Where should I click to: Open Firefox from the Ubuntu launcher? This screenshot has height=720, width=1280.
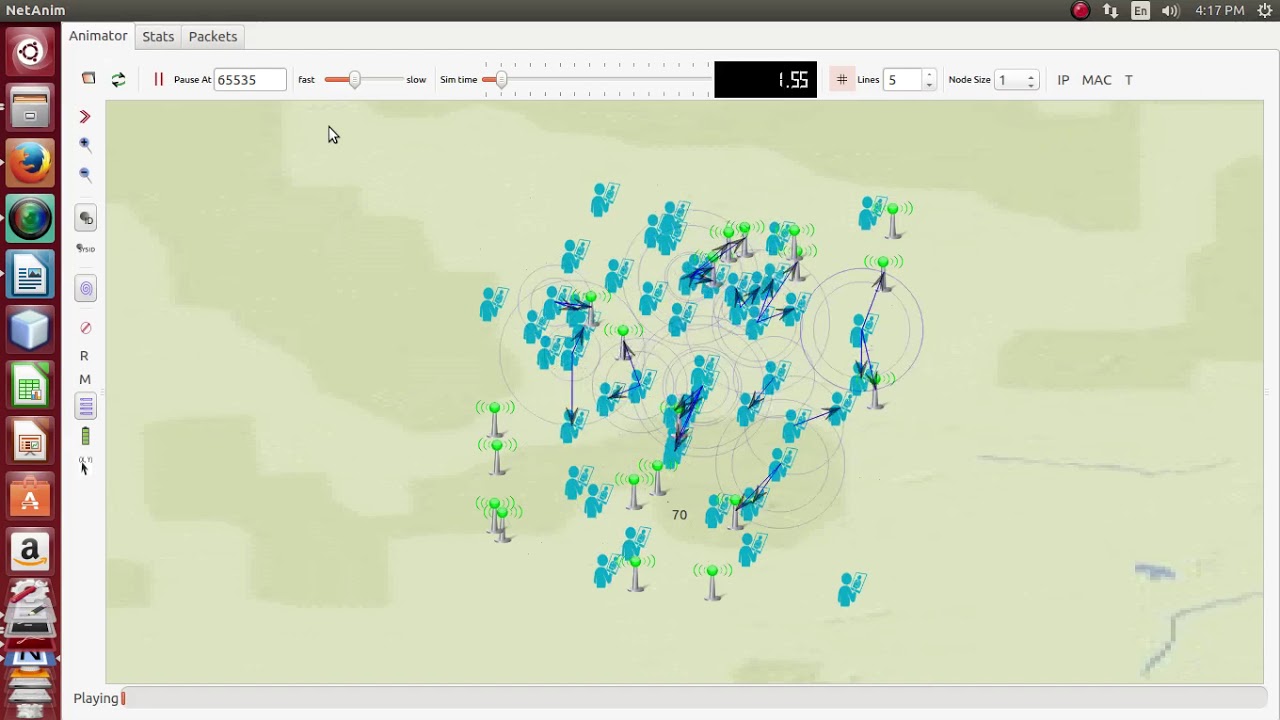(x=30, y=162)
